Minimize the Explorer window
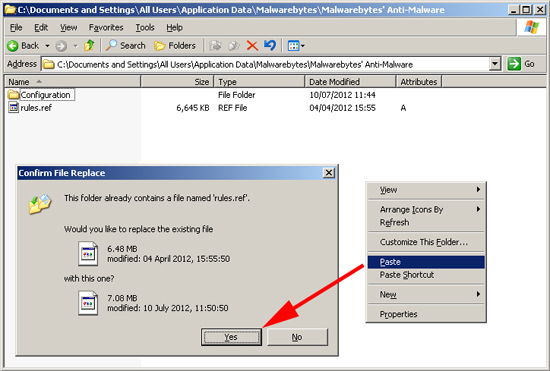 (x=514, y=9)
